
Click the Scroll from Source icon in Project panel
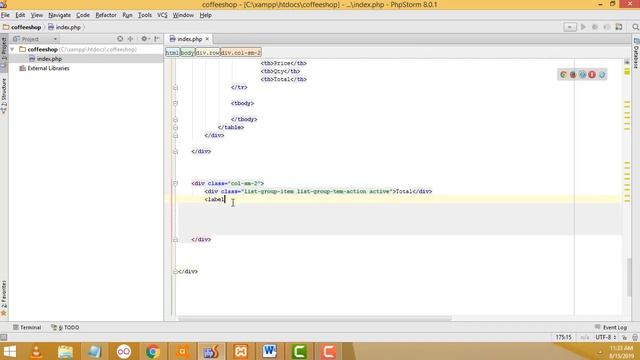point(120,39)
